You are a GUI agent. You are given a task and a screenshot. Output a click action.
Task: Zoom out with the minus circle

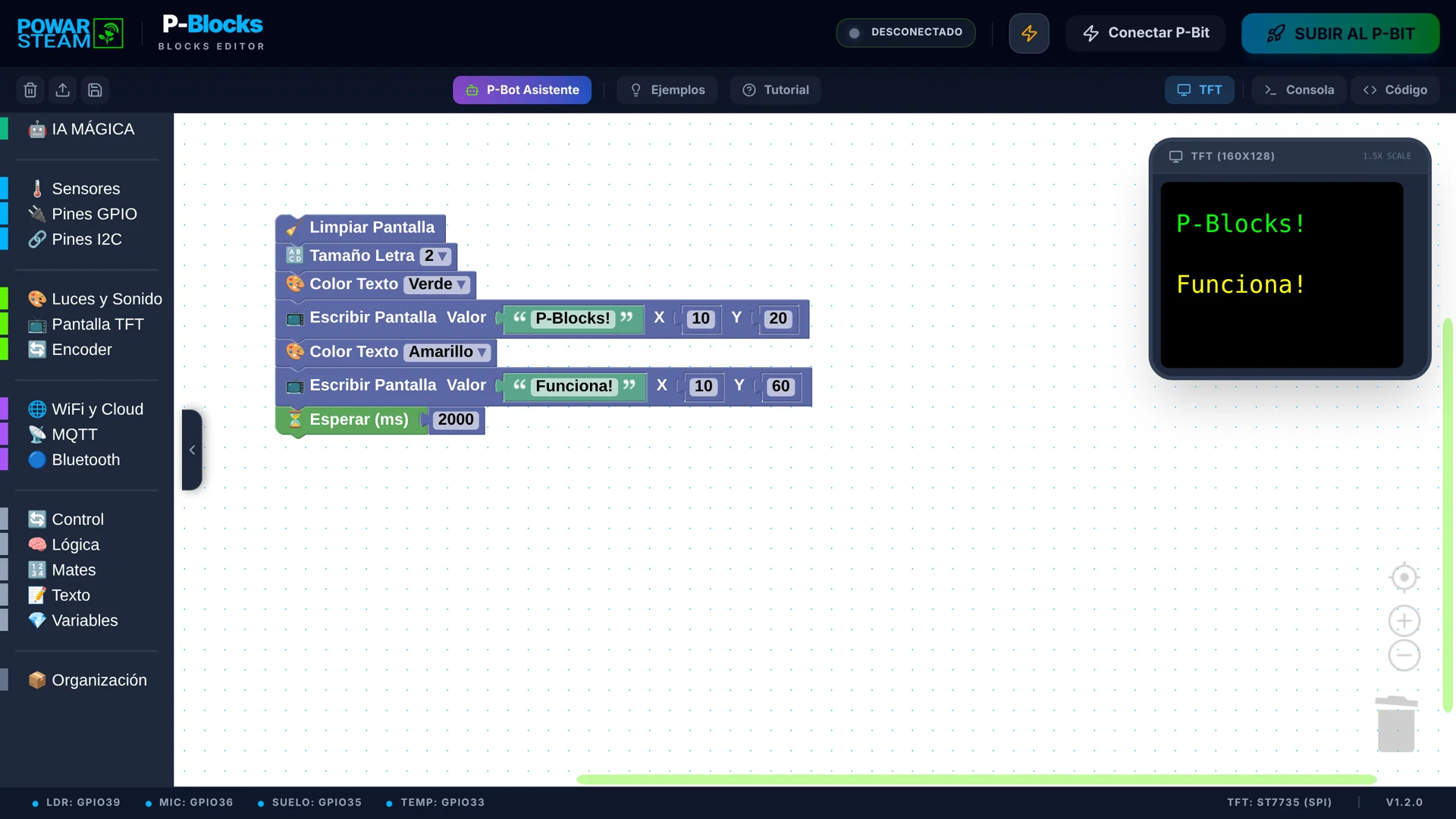pyautogui.click(x=1404, y=655)
